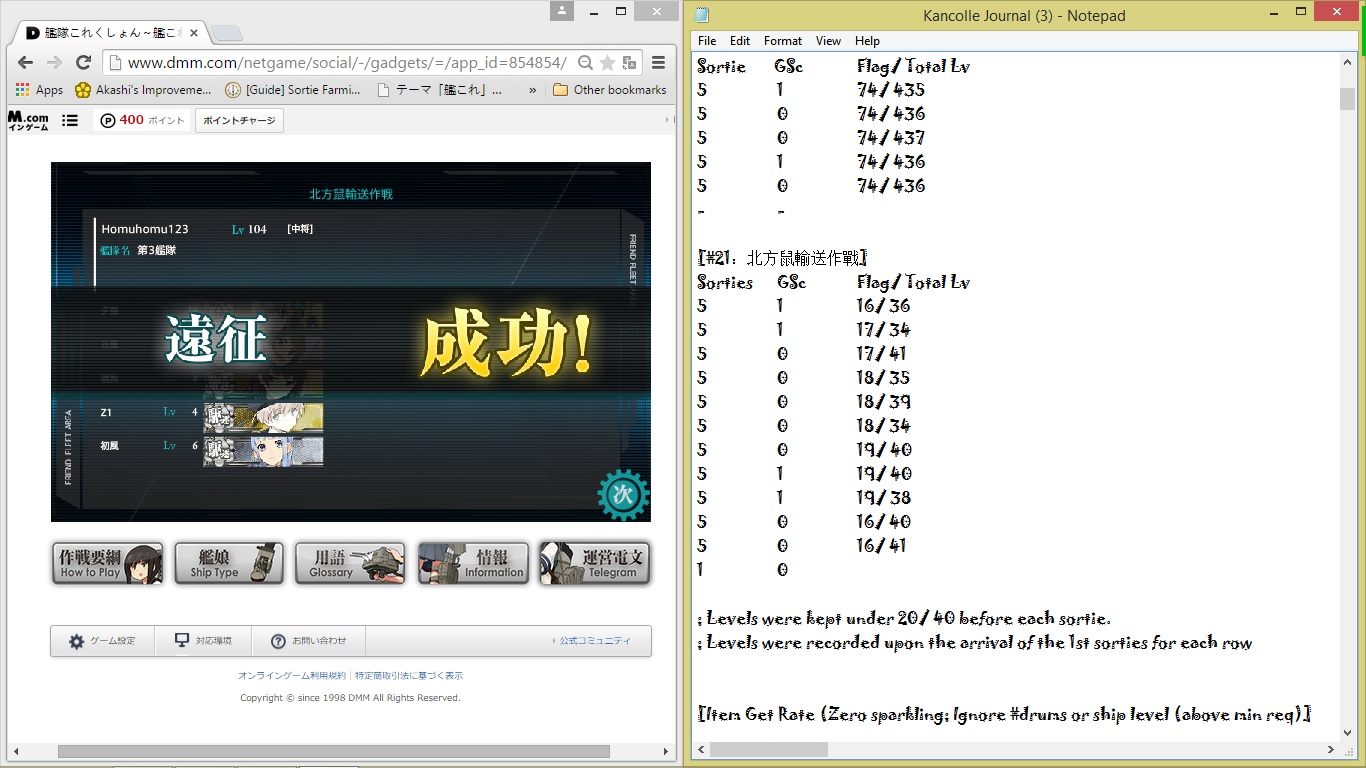Click "Levels were kept under 20/ 40" line
This screenshot has width=1366, height=768.
point(904,618)
